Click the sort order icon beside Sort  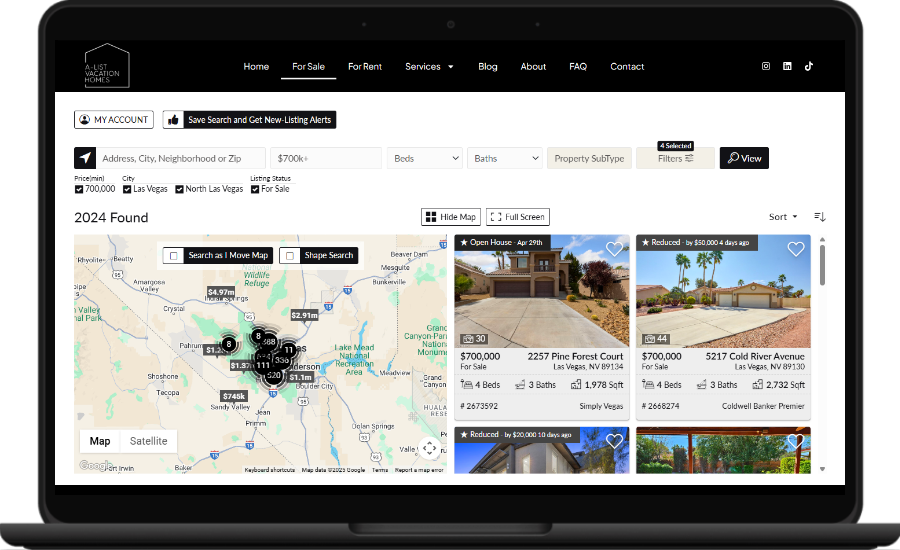[820, 217]
